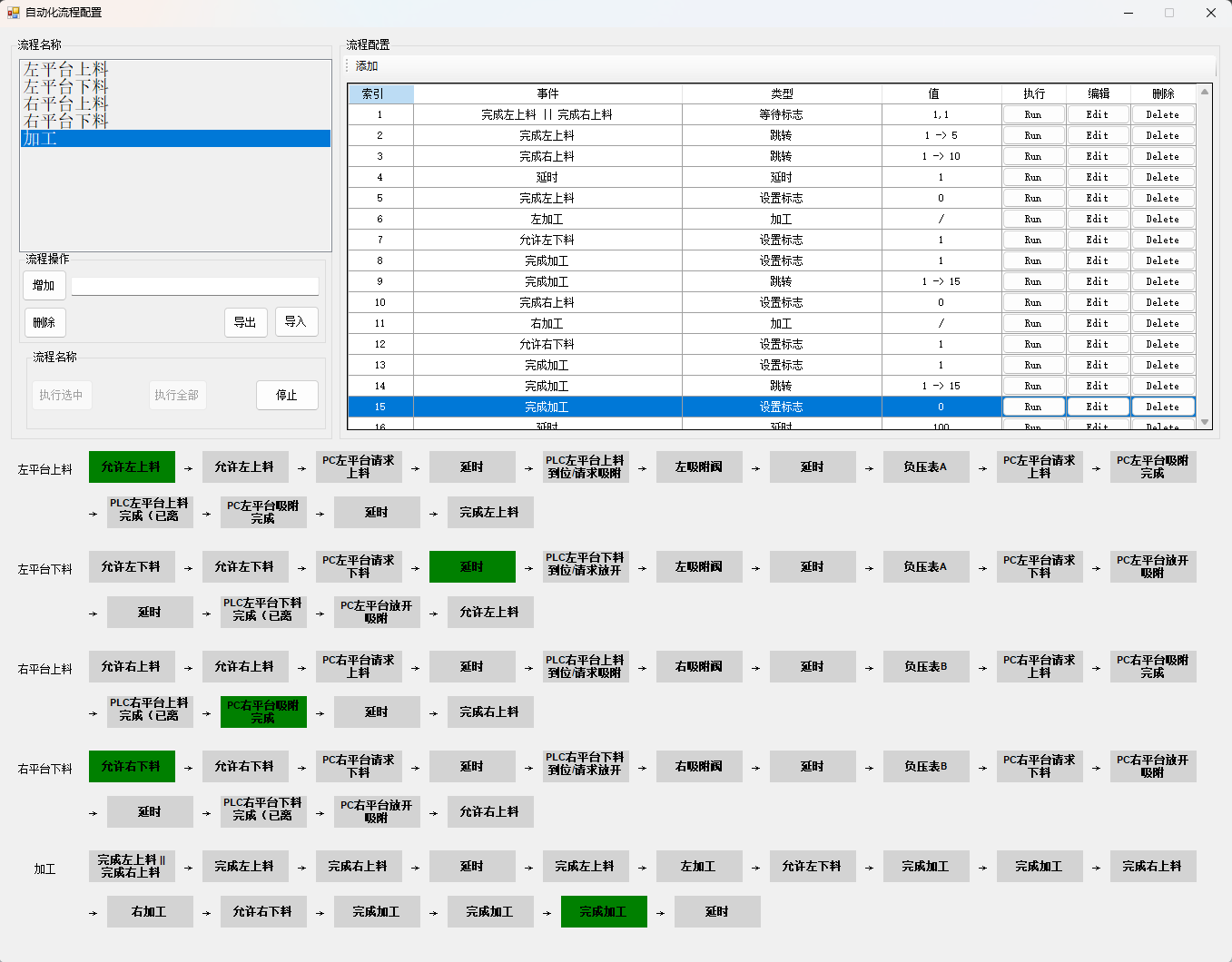
Task: Export the flow using the 导出 button
Action: click(x=245, y=322)
